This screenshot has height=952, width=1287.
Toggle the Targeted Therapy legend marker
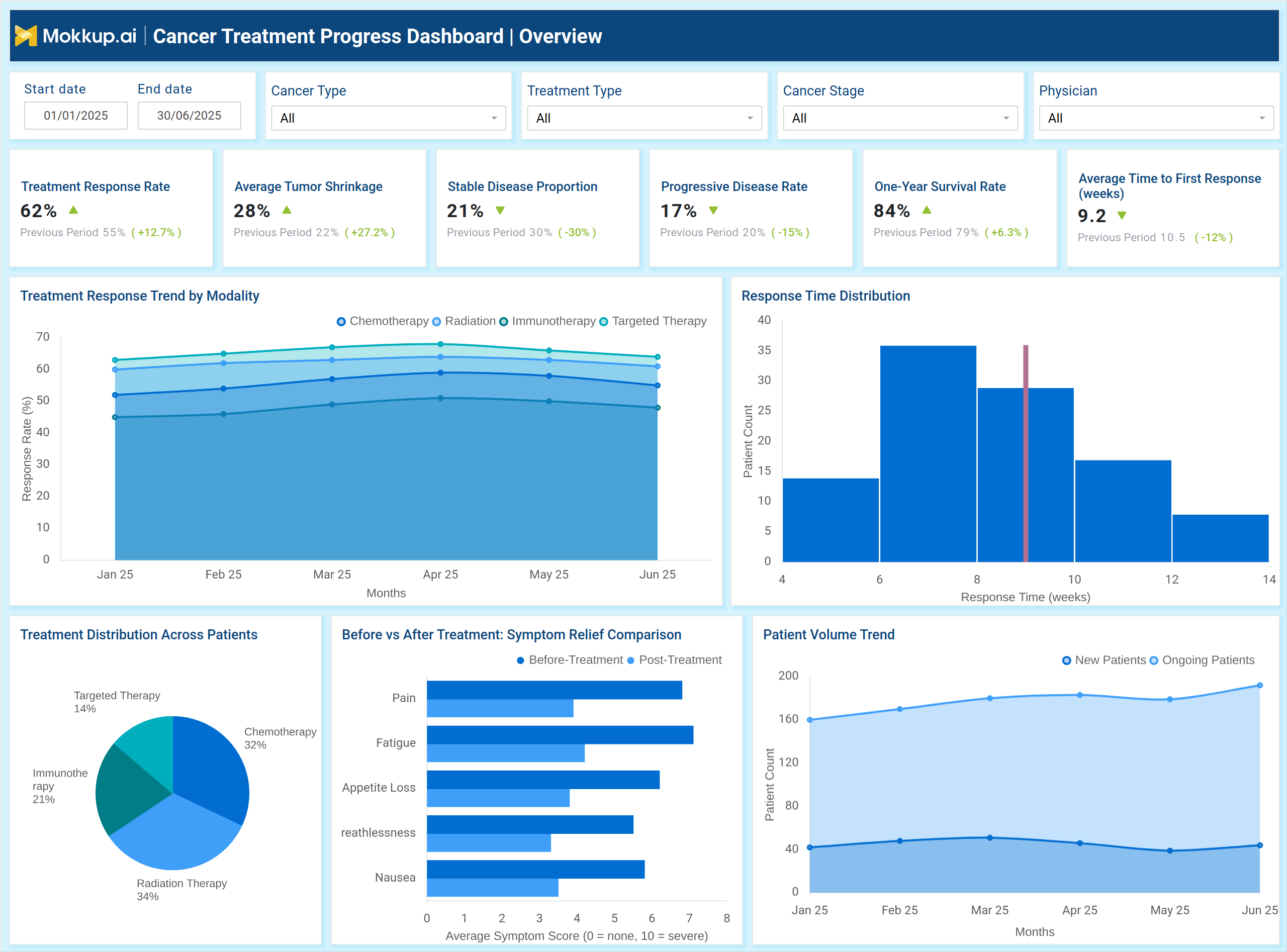(603, 322)
